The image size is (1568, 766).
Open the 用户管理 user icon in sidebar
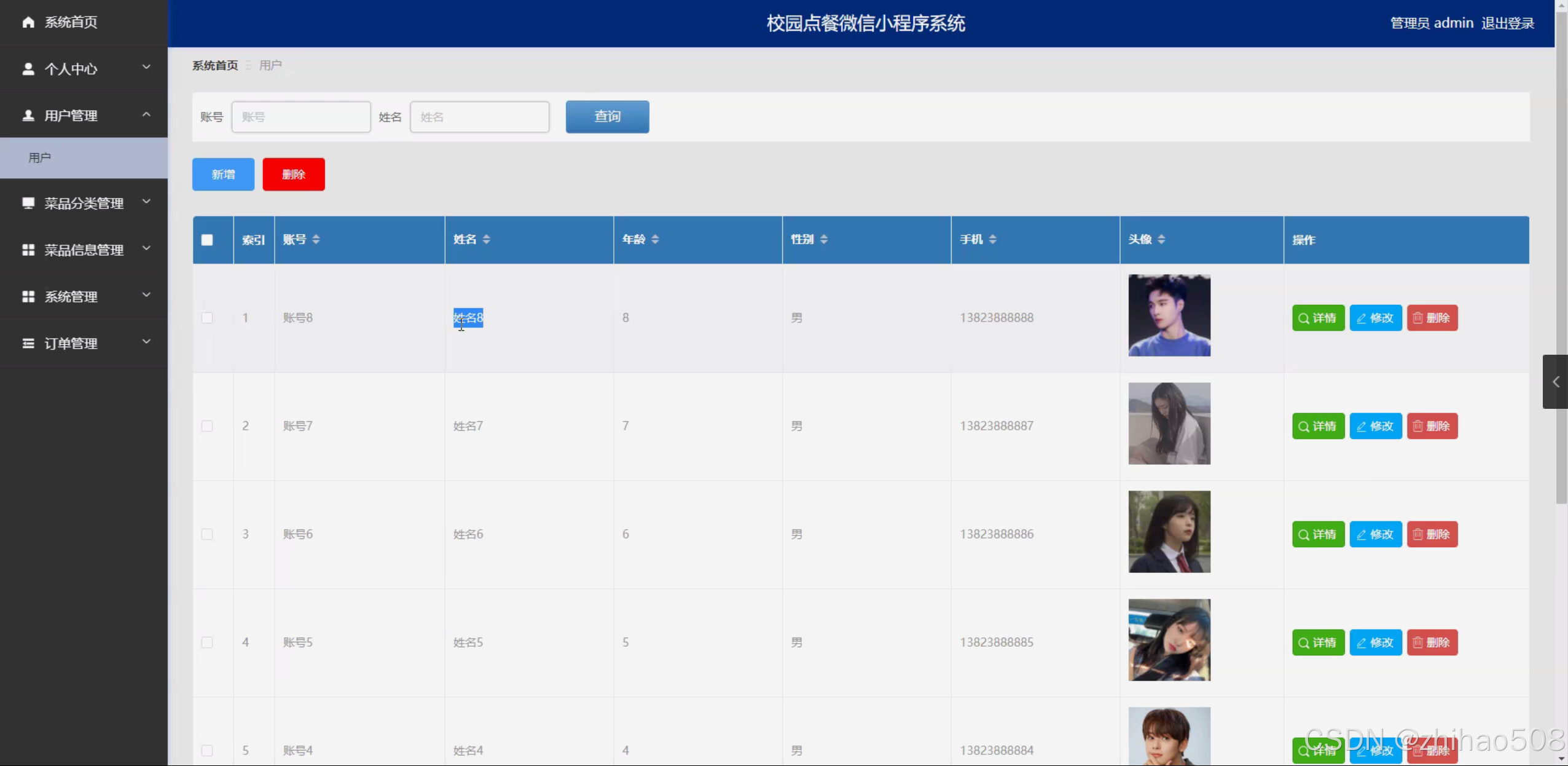pos(28,115)
